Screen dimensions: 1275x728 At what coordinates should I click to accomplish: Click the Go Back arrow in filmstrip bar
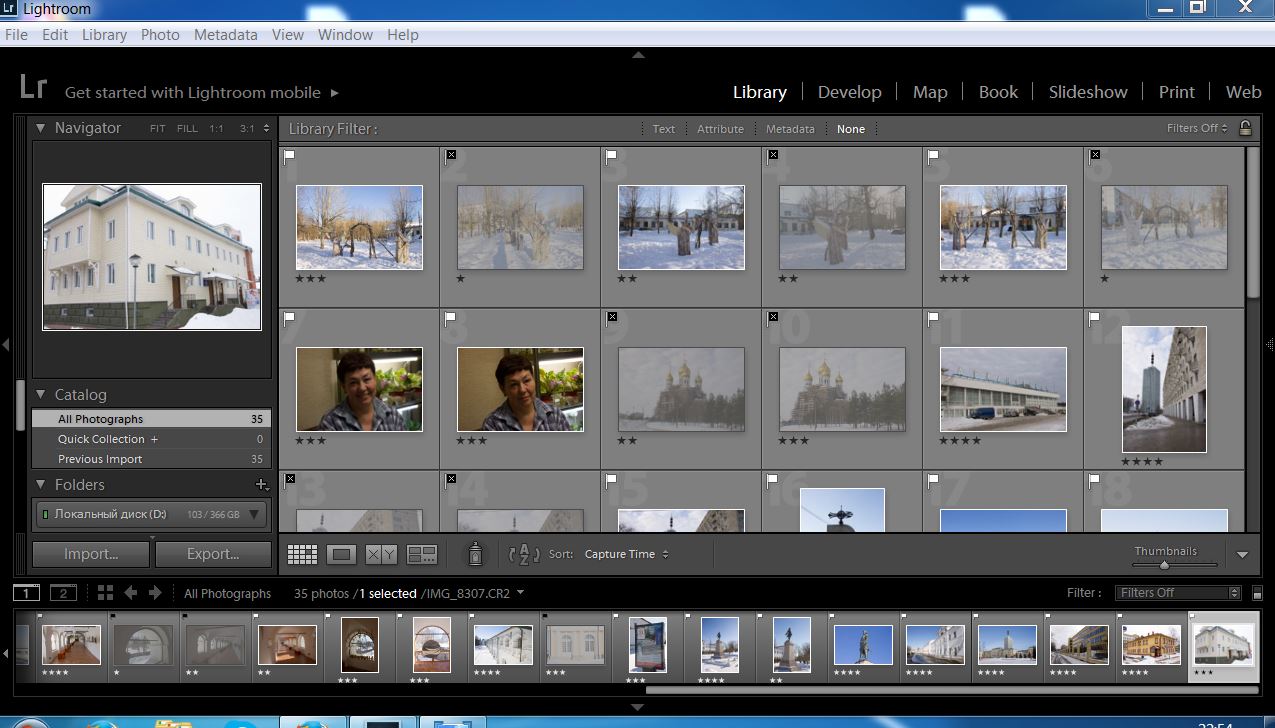[x=131, y=593]
